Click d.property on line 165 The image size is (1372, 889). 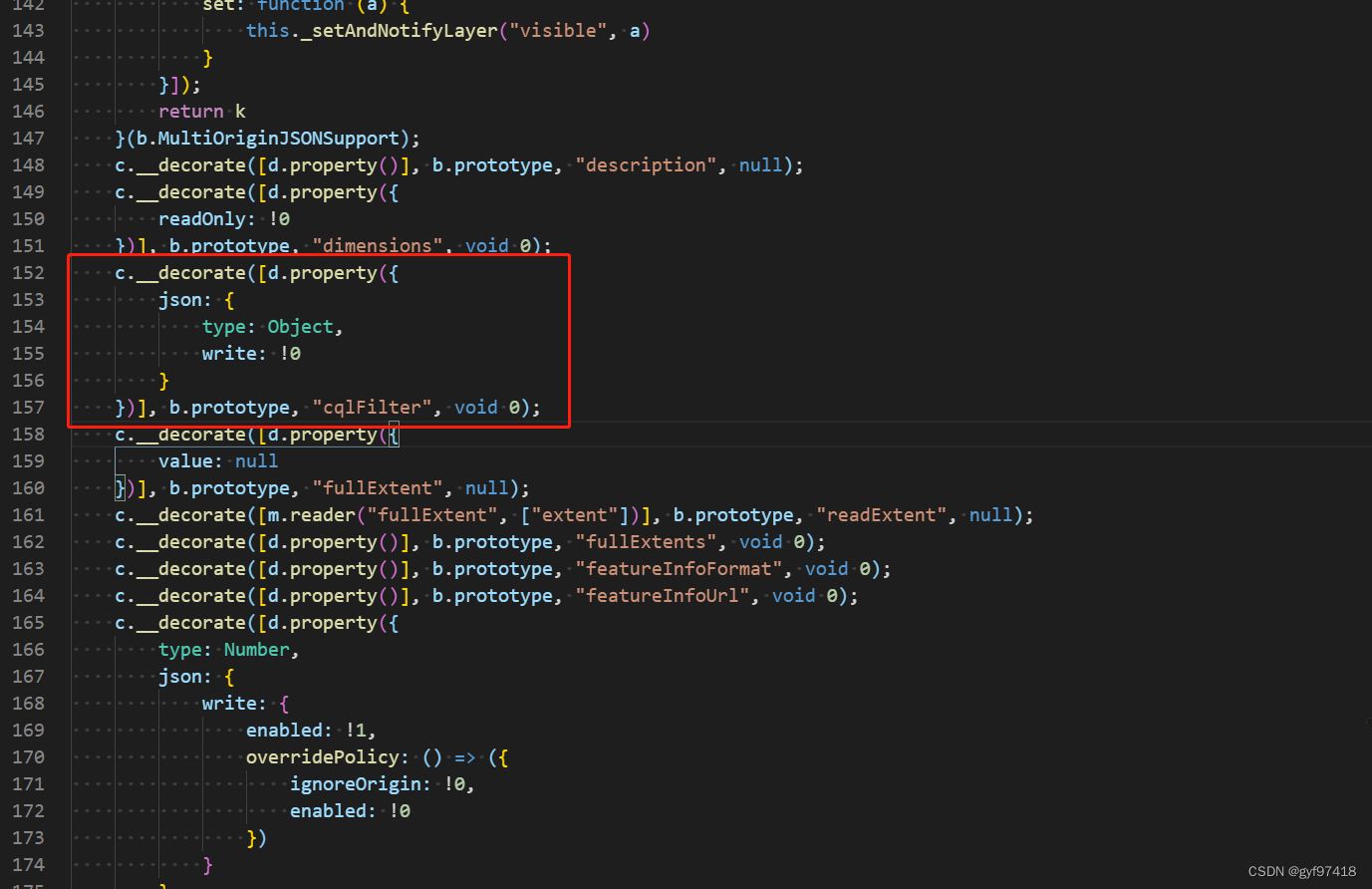[322, 623]
